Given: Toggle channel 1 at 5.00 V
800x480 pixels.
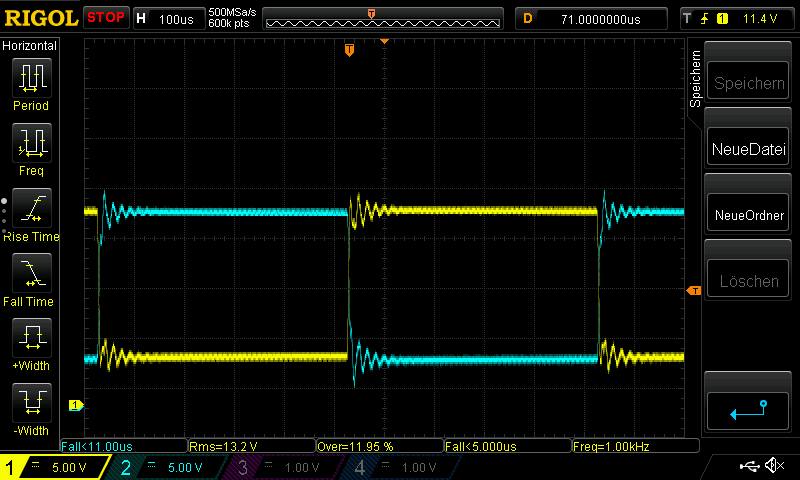Looking at the screenshot, I should pyautogui.click(x=55, y=467).
